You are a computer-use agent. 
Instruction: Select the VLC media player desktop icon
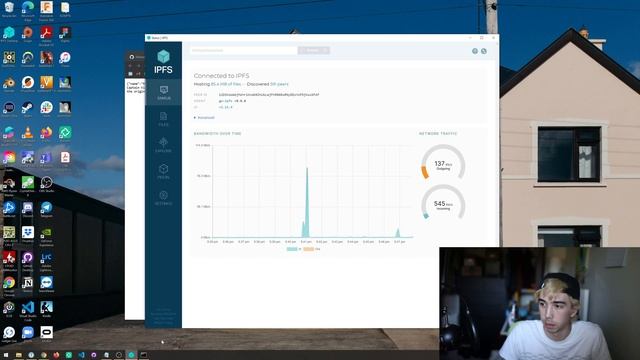[27, 135]
